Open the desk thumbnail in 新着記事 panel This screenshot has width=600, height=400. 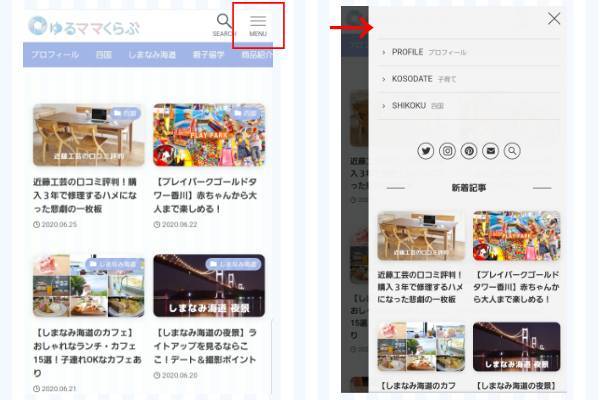(421, 235)
